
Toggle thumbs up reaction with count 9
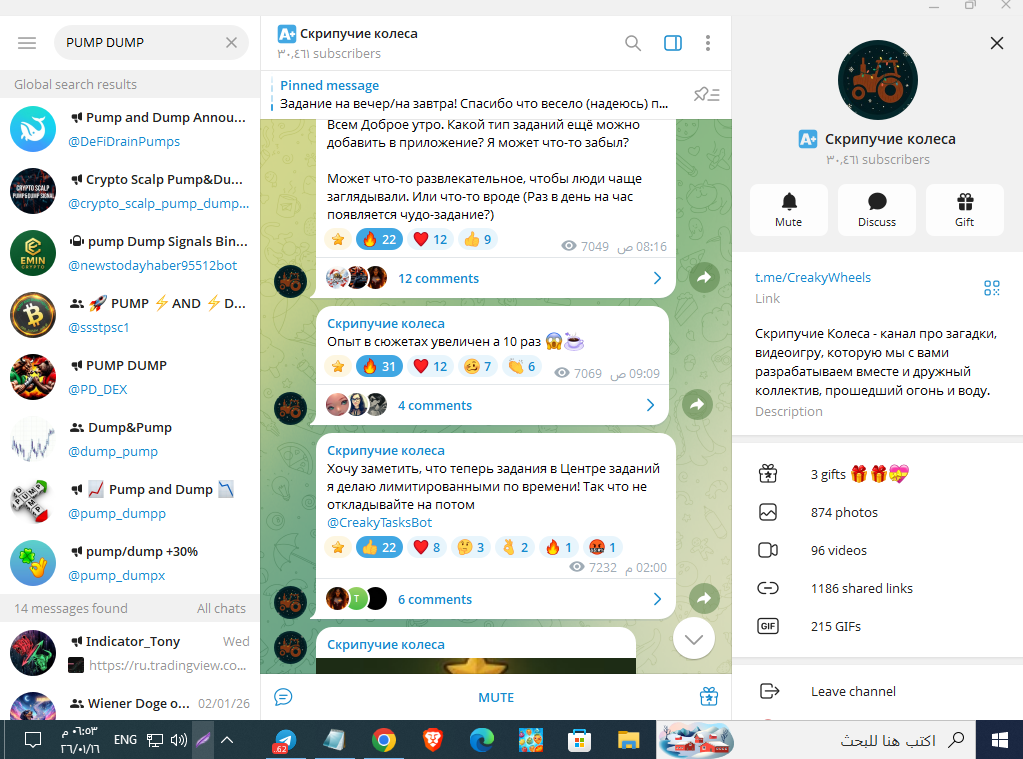478,240
